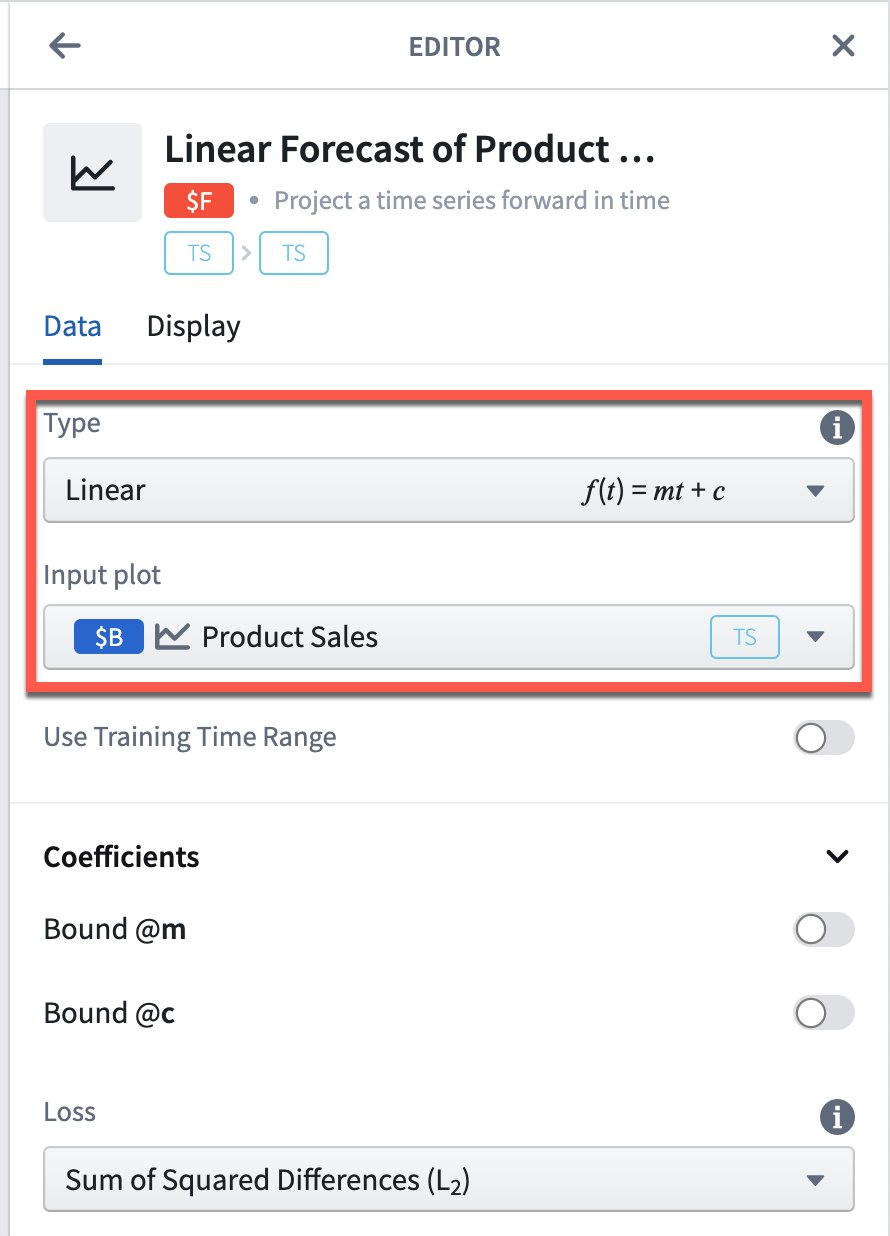Viewport: 890px width, 1236px height.
Task: Click the line chart icon thumbnail
Action: pos(93,173)
